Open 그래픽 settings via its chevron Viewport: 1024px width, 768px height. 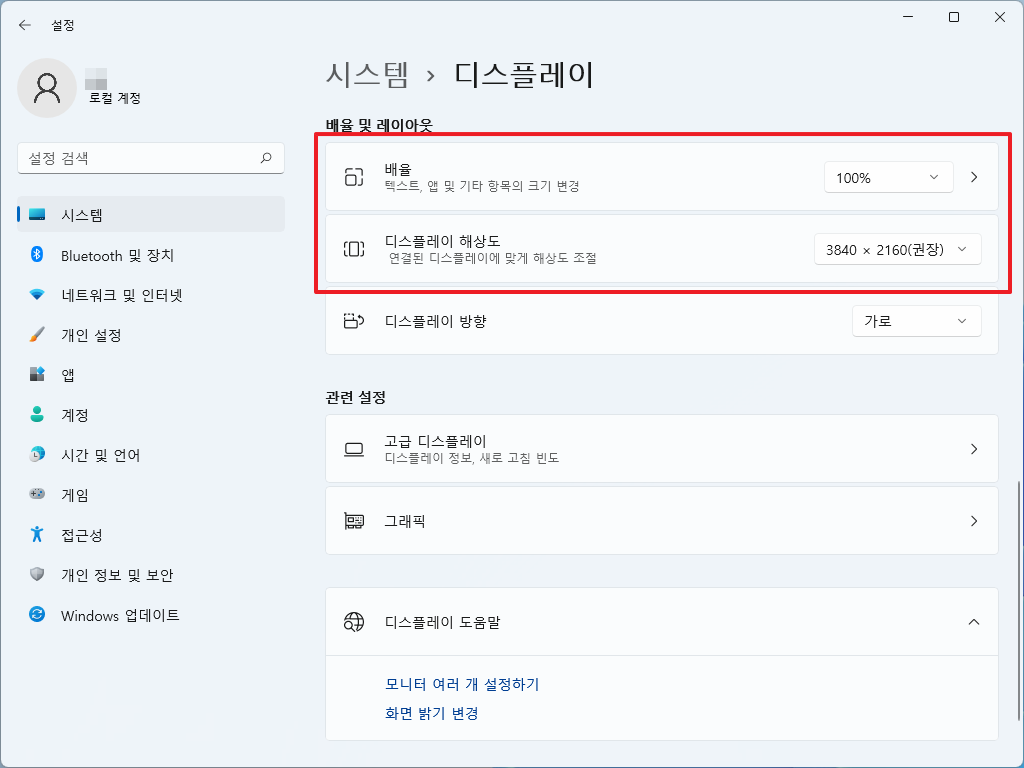pos(974,521)
